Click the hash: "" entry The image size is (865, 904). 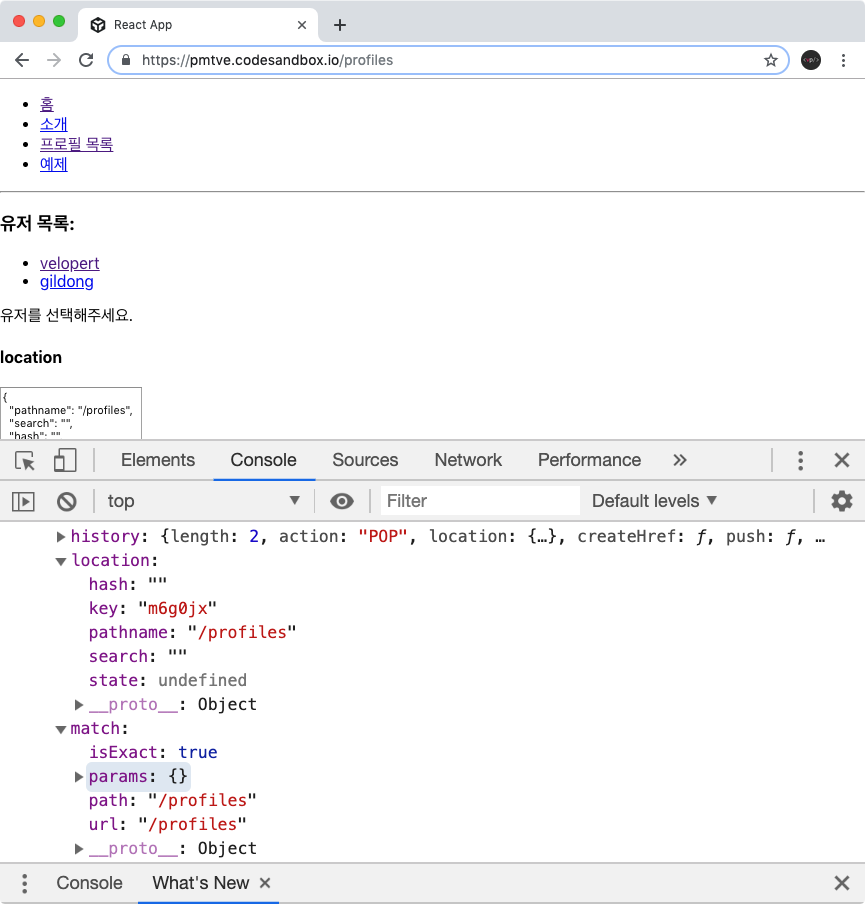(x=127, y=585)
